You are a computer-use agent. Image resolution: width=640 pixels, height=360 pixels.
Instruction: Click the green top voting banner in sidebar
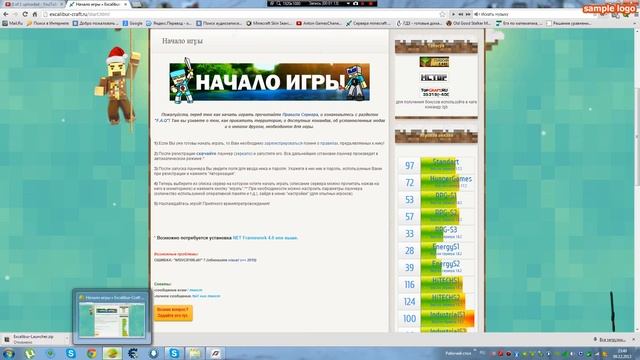click(x=434, y=62)
